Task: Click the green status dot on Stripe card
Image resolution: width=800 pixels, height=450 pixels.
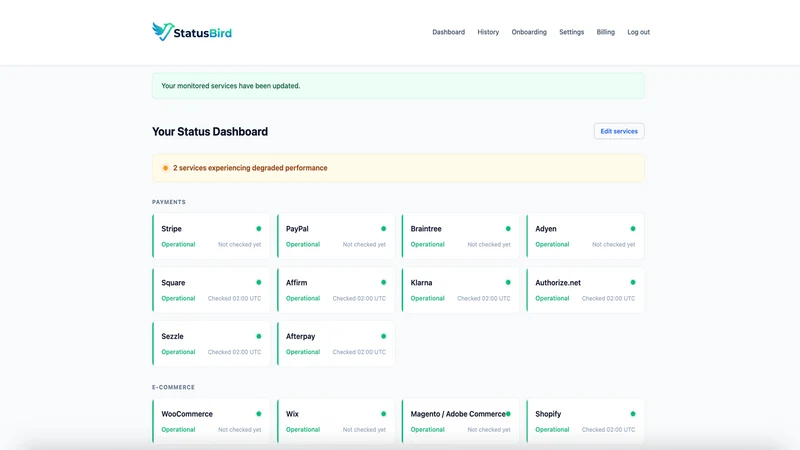Action: pos(259,229)
